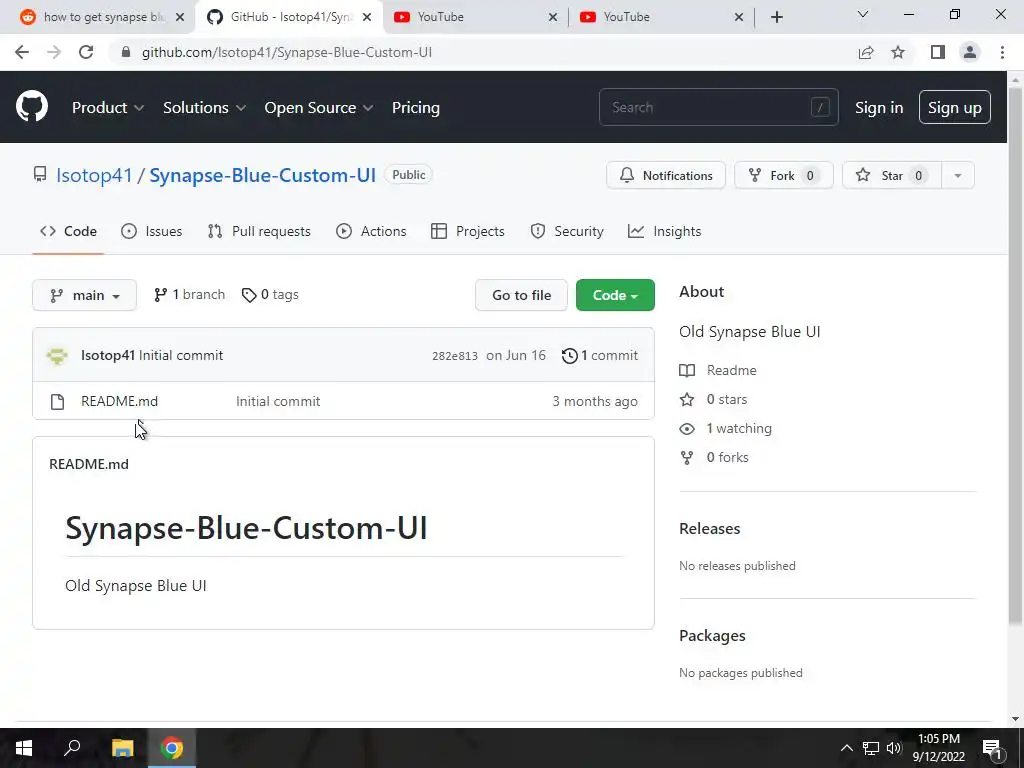
Task: Open Chrome side panel icon
Action: tap(938, 52)
